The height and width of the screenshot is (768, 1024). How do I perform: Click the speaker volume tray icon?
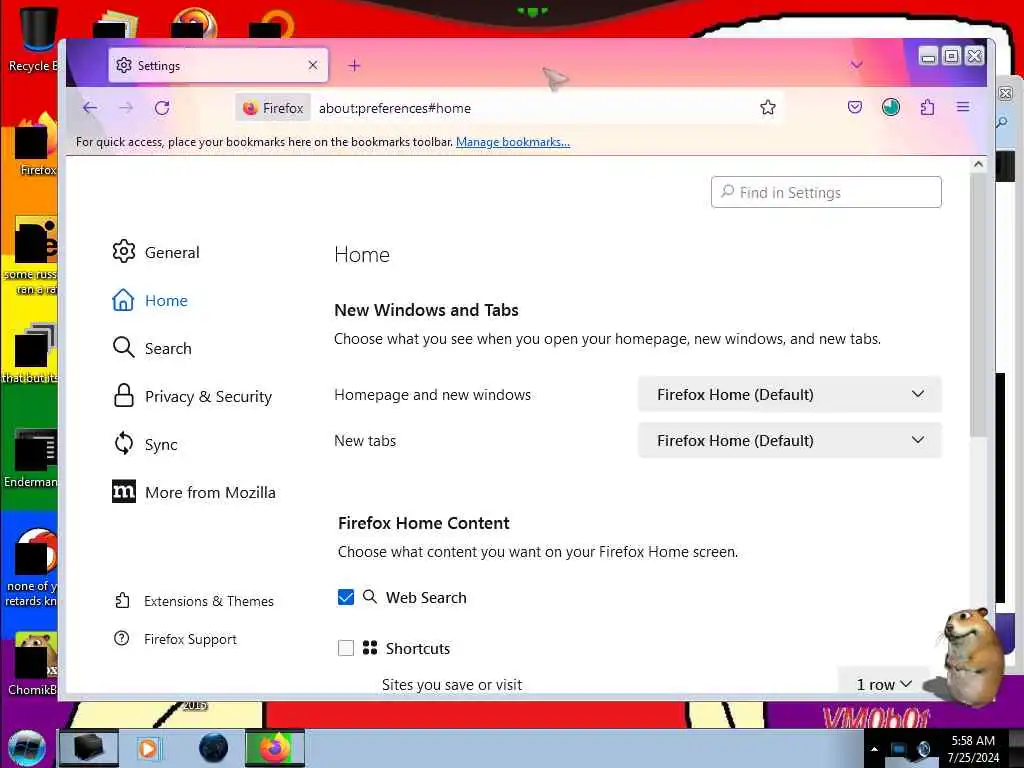923,749
